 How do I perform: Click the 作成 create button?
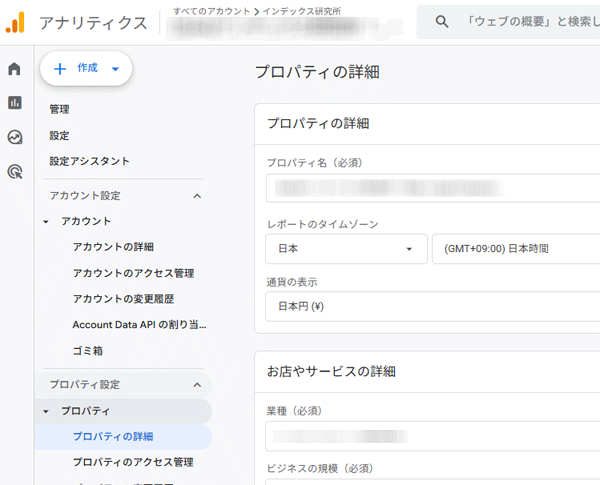86,68
